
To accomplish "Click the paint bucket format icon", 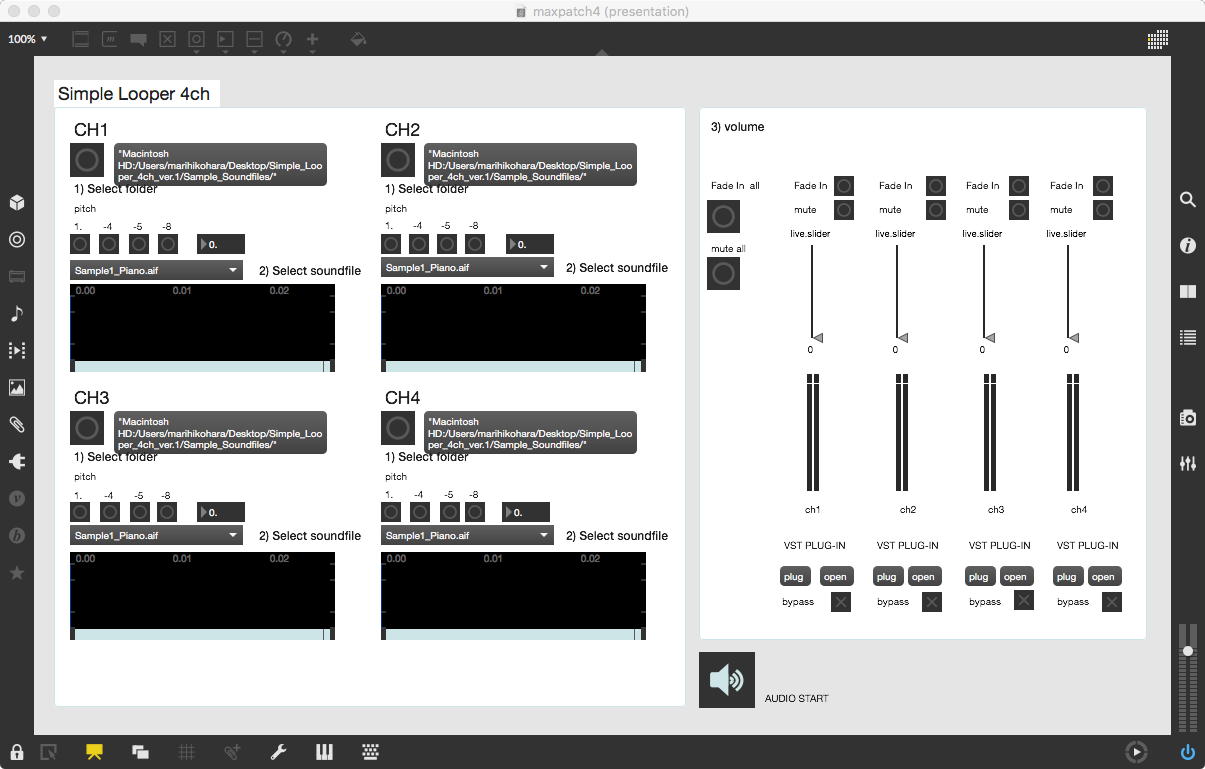I will click(358, 39).
